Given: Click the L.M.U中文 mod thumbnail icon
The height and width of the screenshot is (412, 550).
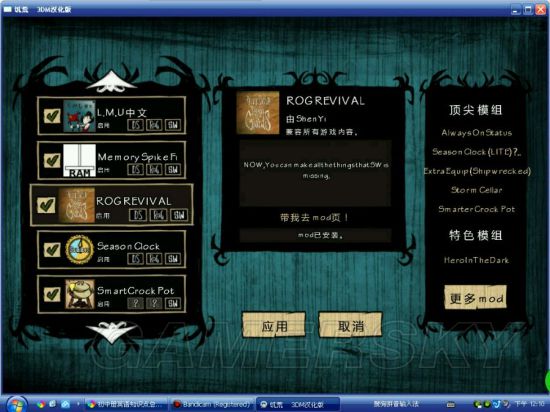Looking at the screenshot, I should 79,116.
